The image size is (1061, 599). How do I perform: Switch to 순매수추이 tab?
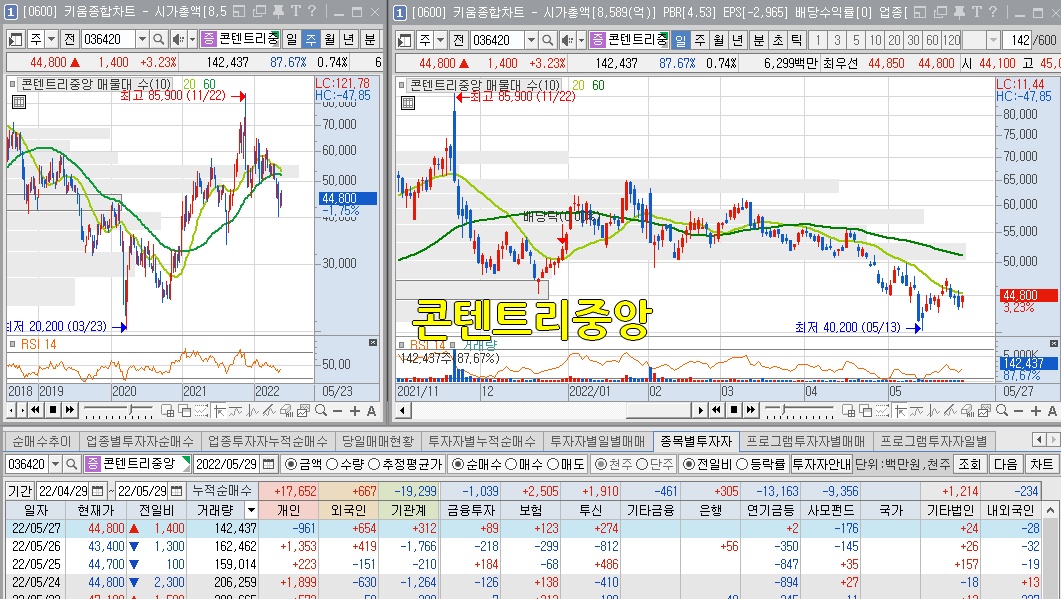[x=41, y=441]
